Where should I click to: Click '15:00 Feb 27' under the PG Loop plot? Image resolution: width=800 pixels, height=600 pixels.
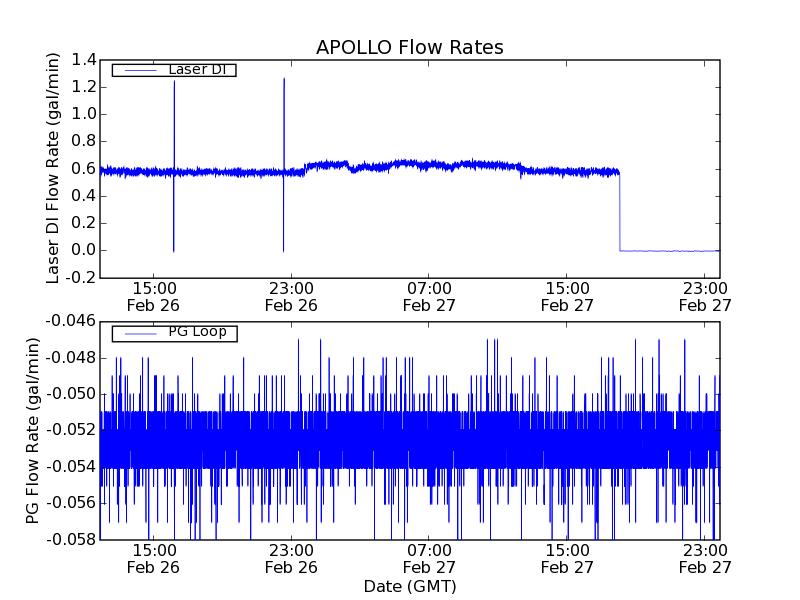click(567, 559)
